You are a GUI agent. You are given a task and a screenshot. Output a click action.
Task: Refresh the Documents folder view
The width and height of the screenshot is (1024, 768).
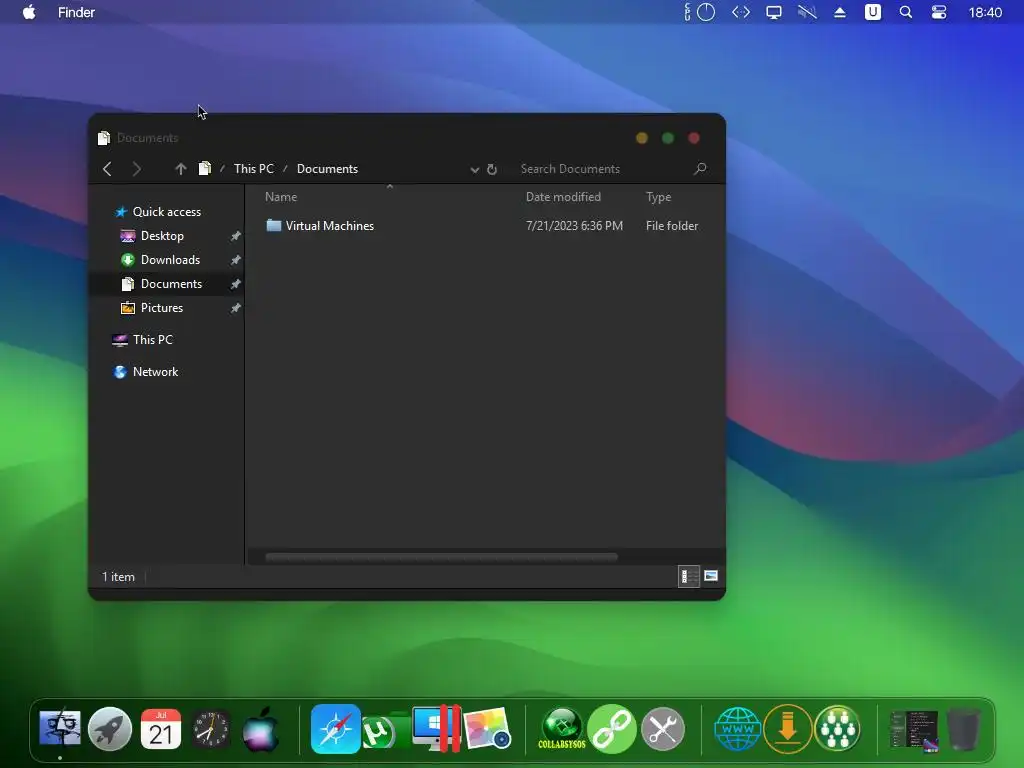pos(492,169)
